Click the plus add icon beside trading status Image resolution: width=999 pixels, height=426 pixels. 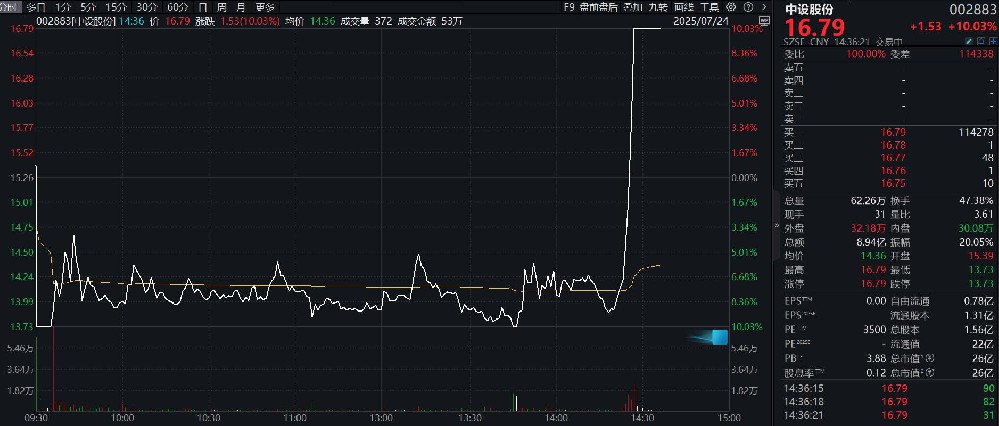993,41
